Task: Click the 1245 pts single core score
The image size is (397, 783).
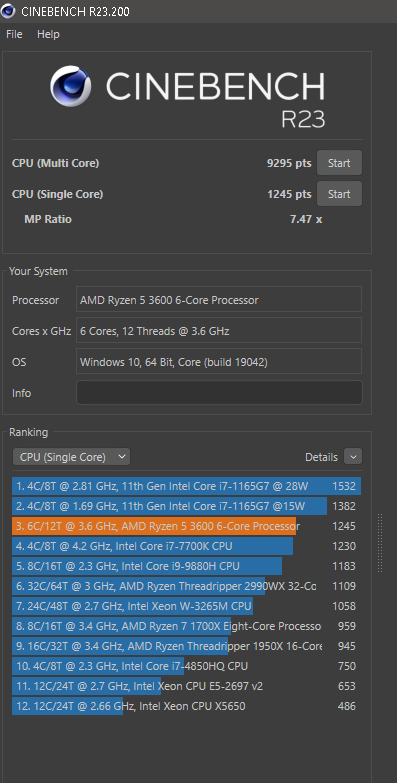Action: click(289, 194)
